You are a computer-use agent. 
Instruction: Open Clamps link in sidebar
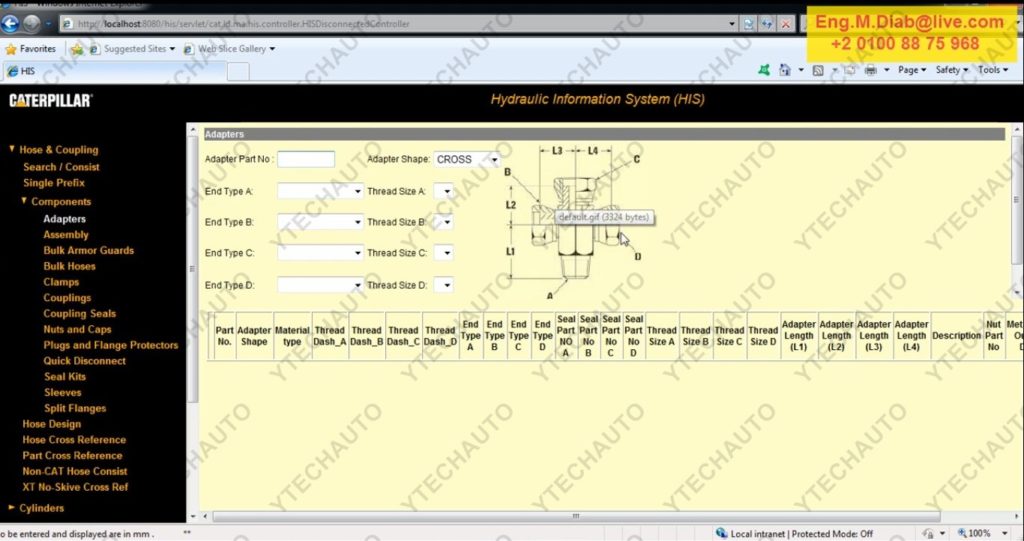tap(61, 282)
